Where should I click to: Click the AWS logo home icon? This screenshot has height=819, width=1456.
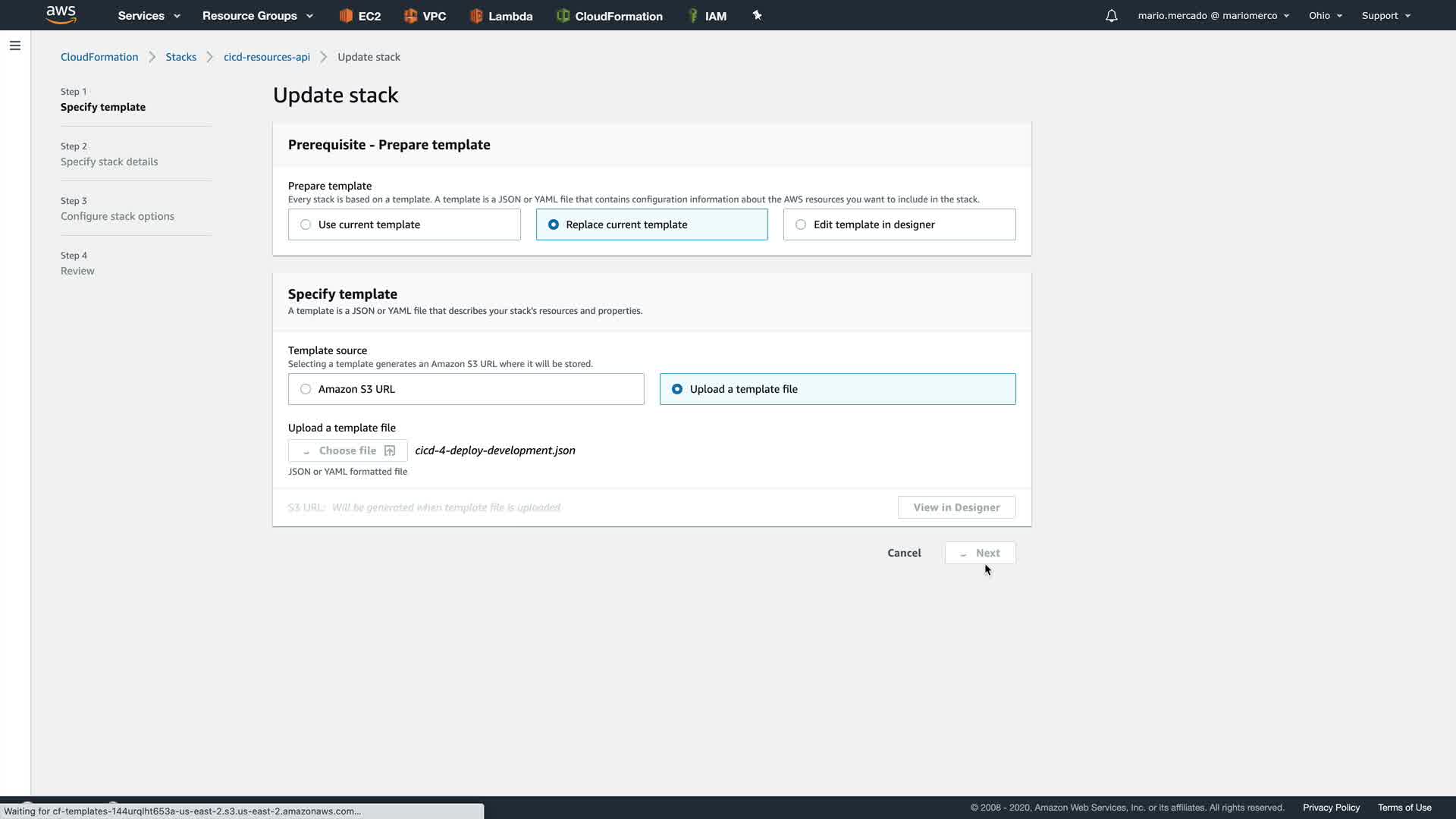point(61,14)
